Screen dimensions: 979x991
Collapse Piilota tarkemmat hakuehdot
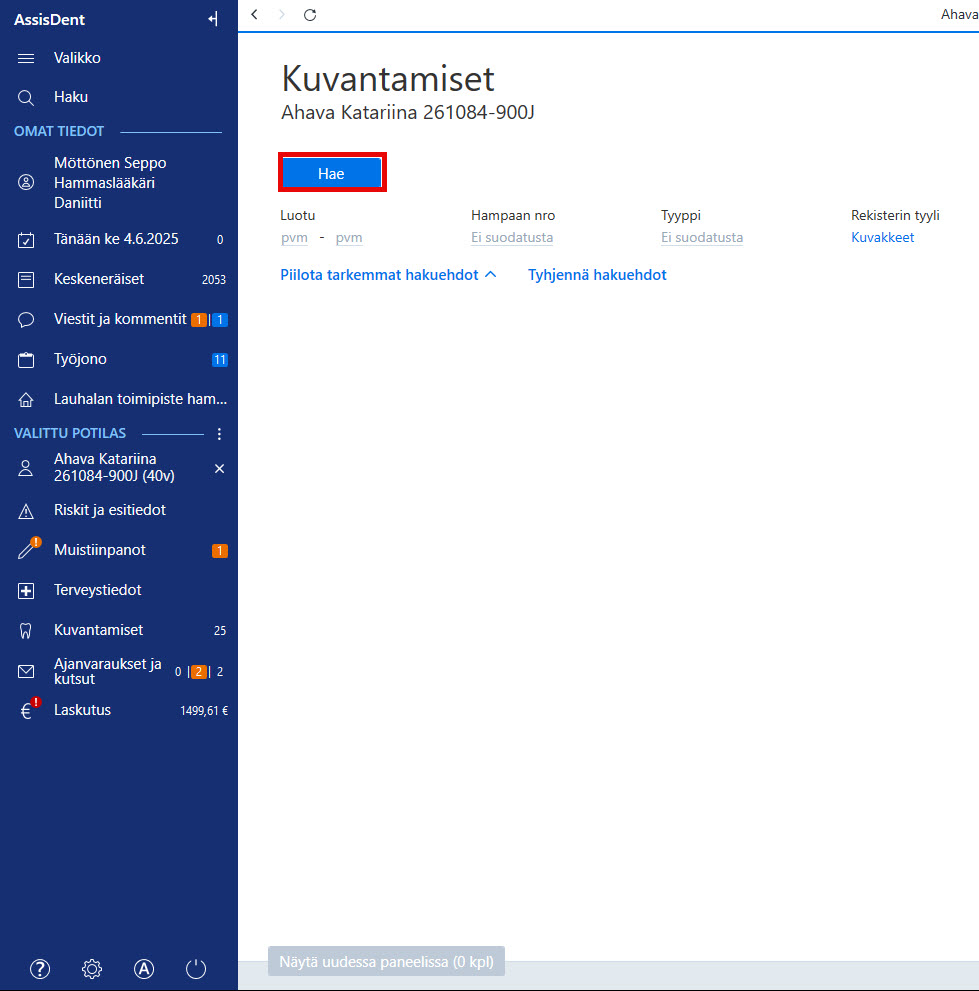tap(388, 276)
